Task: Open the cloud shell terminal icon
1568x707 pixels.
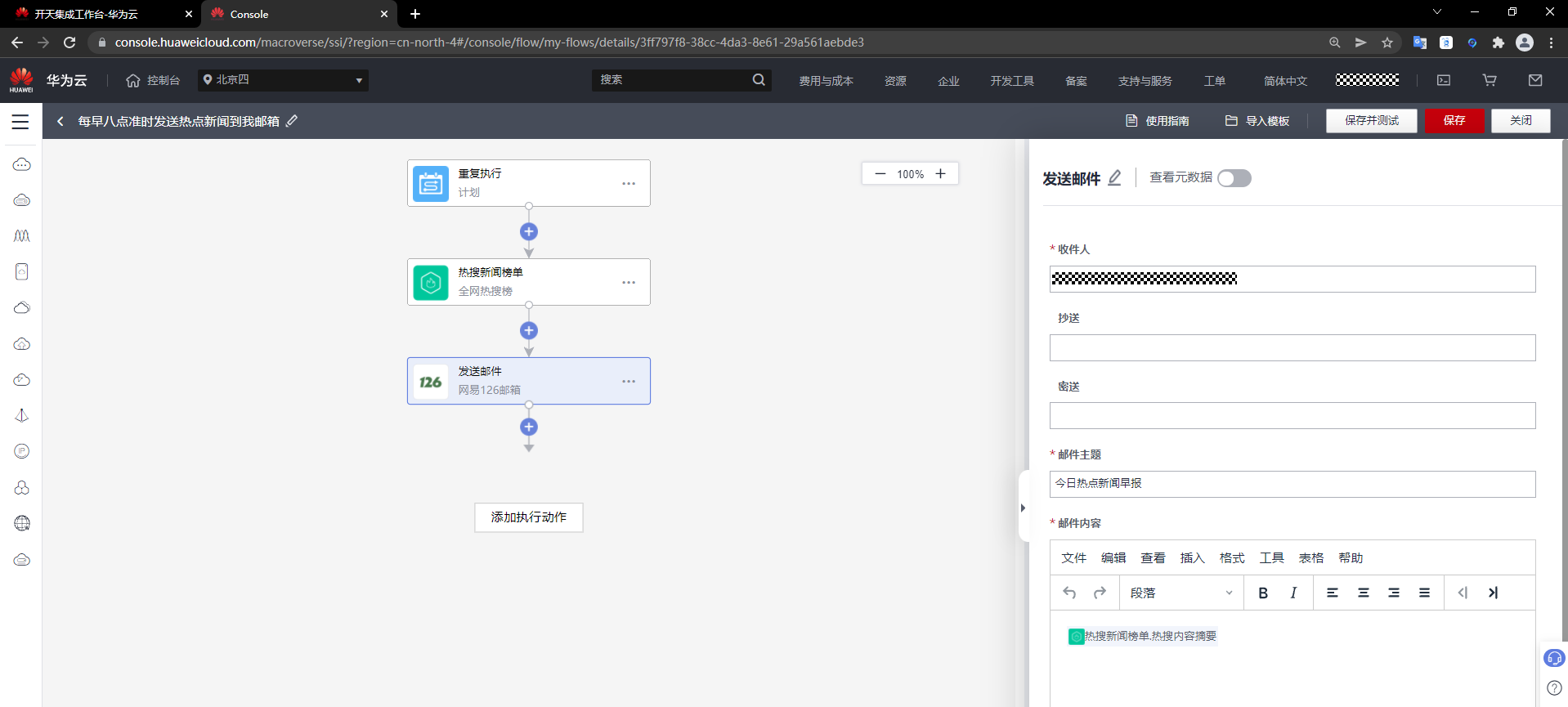Action: pyautogui.click(x=1444, y=80)
